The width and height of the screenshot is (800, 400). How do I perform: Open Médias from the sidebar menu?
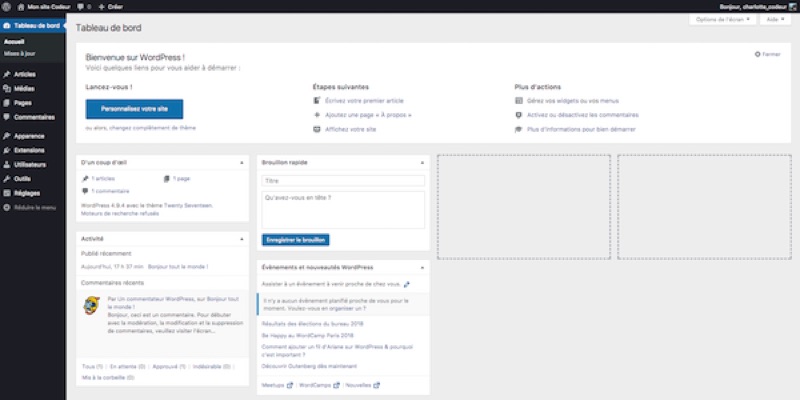pyautogui.click(x=25, y=89)
